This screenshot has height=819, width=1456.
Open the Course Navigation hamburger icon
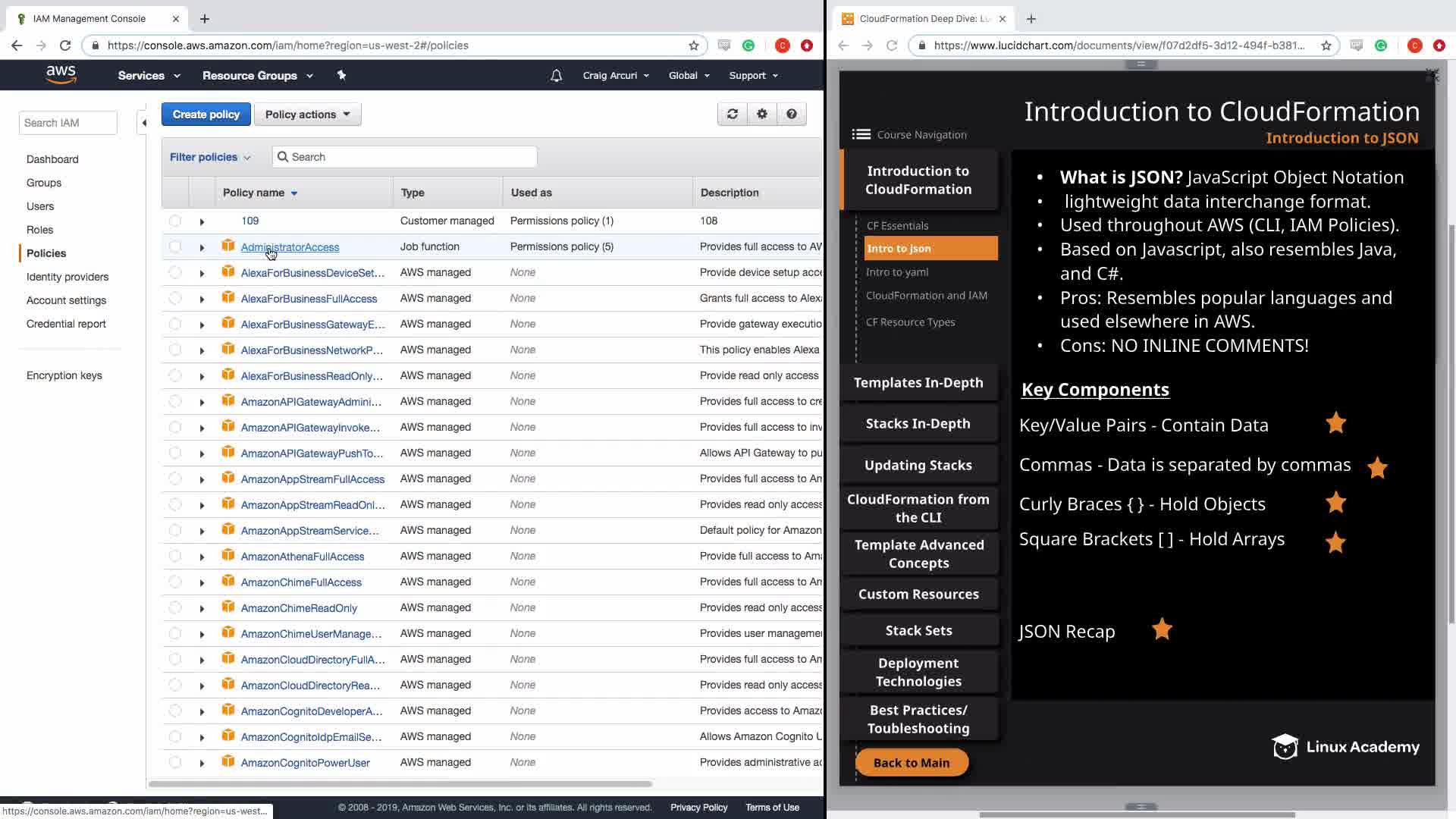(x=861, y=134)
